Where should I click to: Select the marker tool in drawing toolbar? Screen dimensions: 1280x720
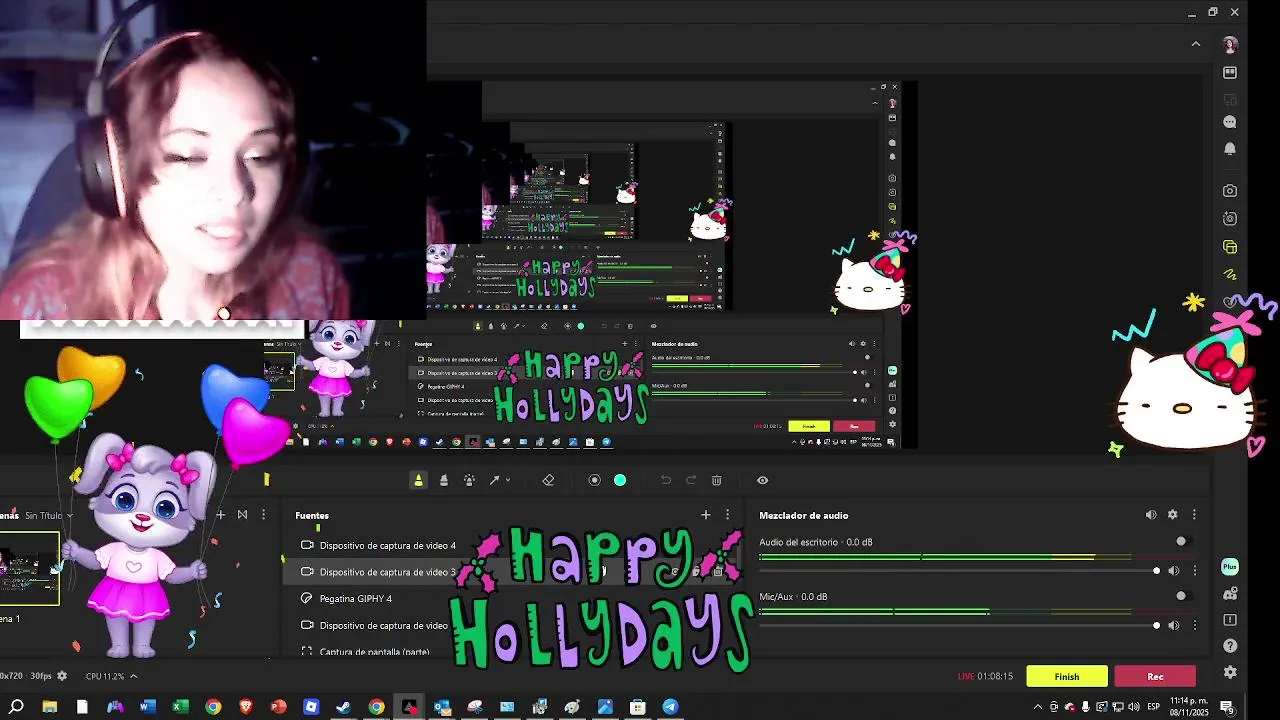[x=444, y=480]
